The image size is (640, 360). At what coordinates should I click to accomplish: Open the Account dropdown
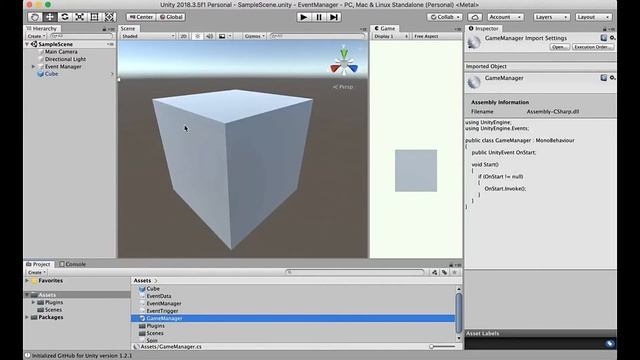point(505,17)
